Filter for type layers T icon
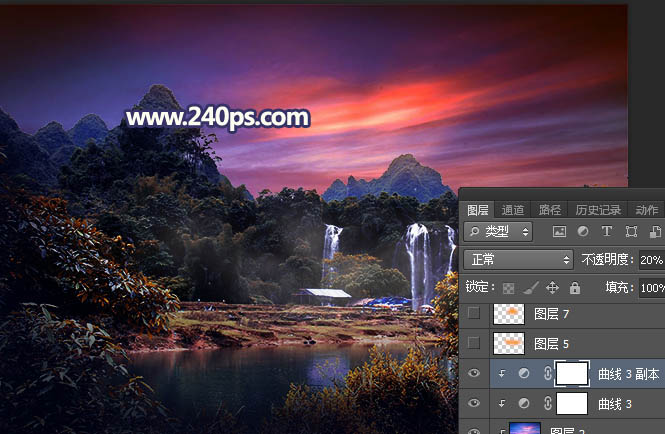Viewport: 665px width, 434px height. tap(606, 231)
